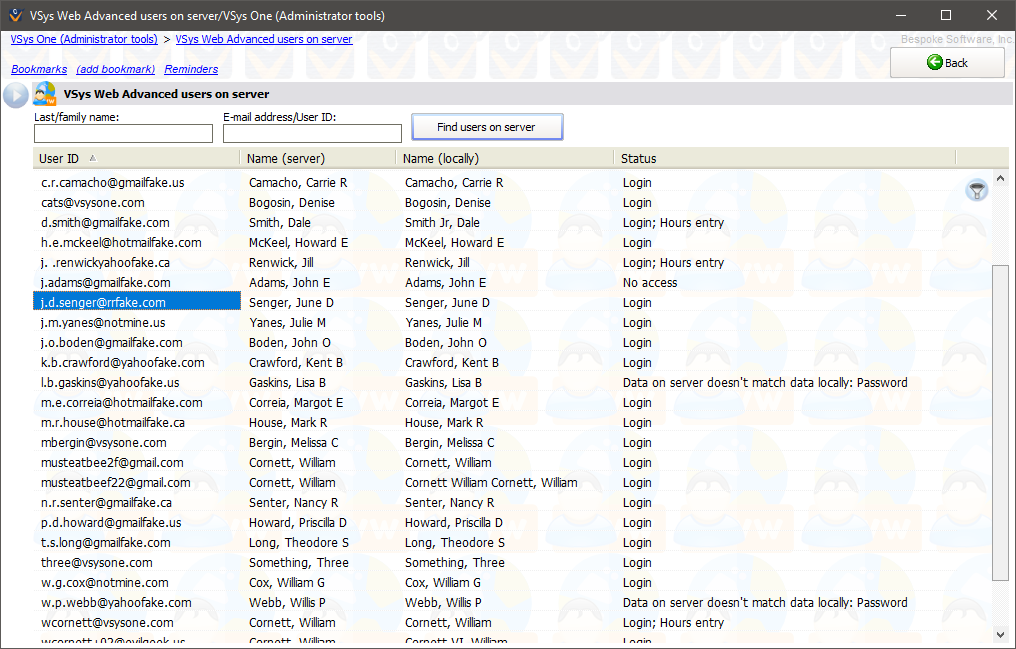This screenshot has width=1016, height=649.
Task: Click the VSys app icon in title bar
Action: (x=15, y=15)
